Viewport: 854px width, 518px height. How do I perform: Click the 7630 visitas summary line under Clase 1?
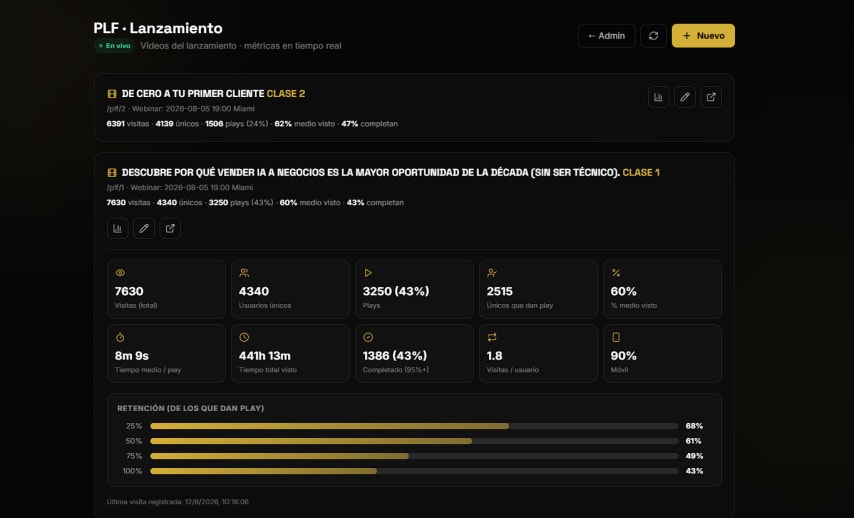pos(255,203)
